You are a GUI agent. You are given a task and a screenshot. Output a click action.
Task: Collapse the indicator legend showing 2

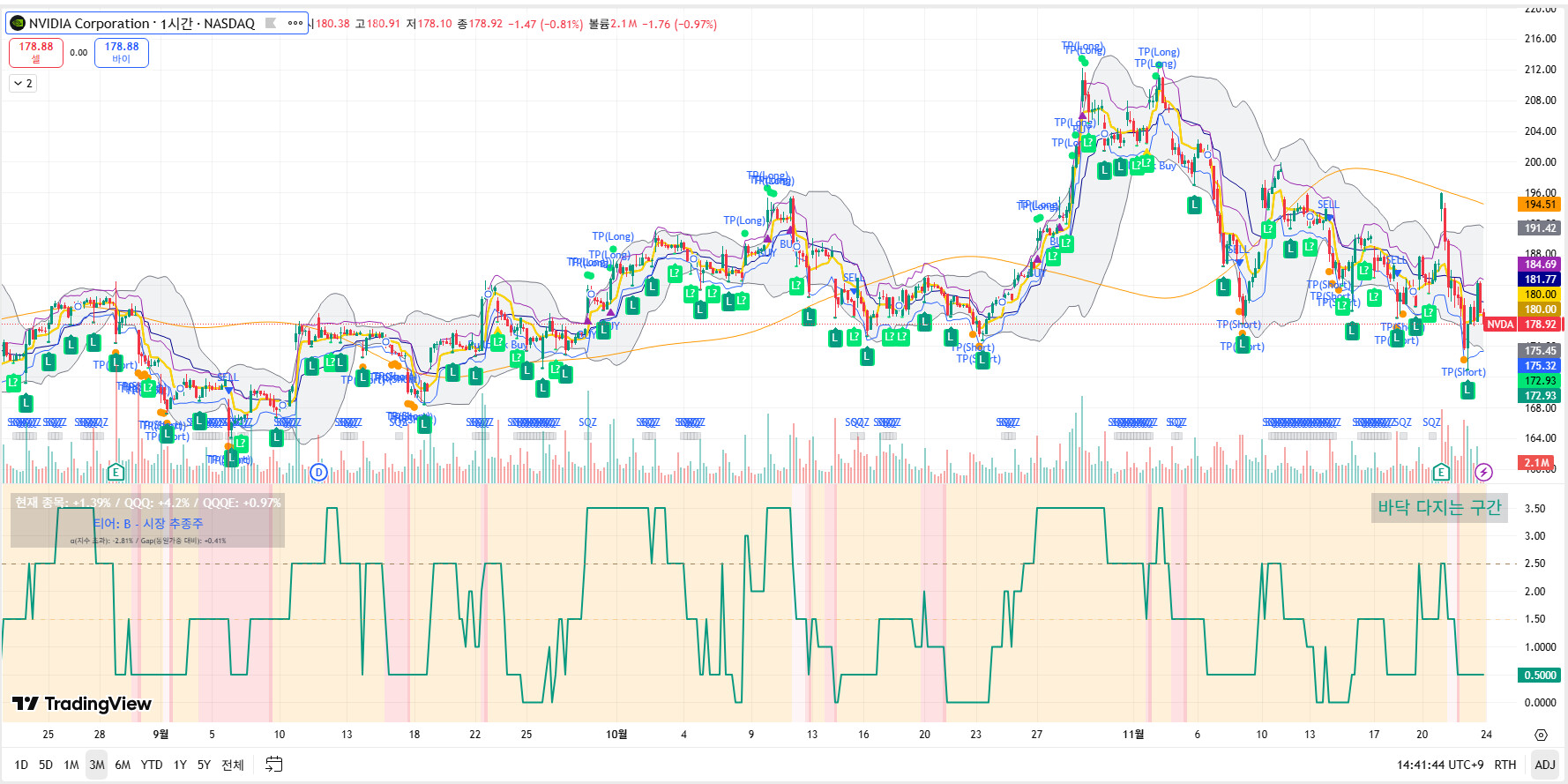24,83
